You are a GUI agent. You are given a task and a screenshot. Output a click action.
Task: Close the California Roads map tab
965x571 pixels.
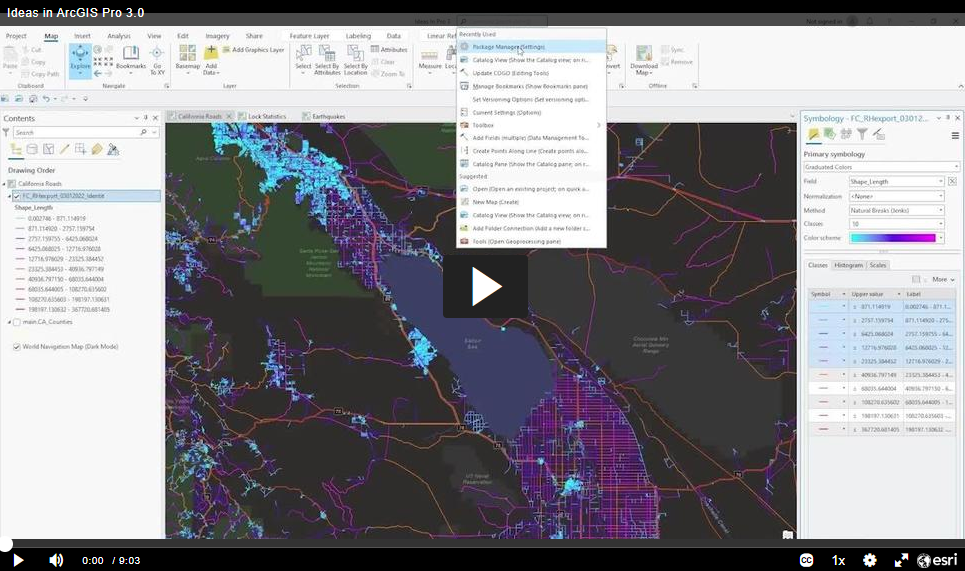(x=229, y=116)
